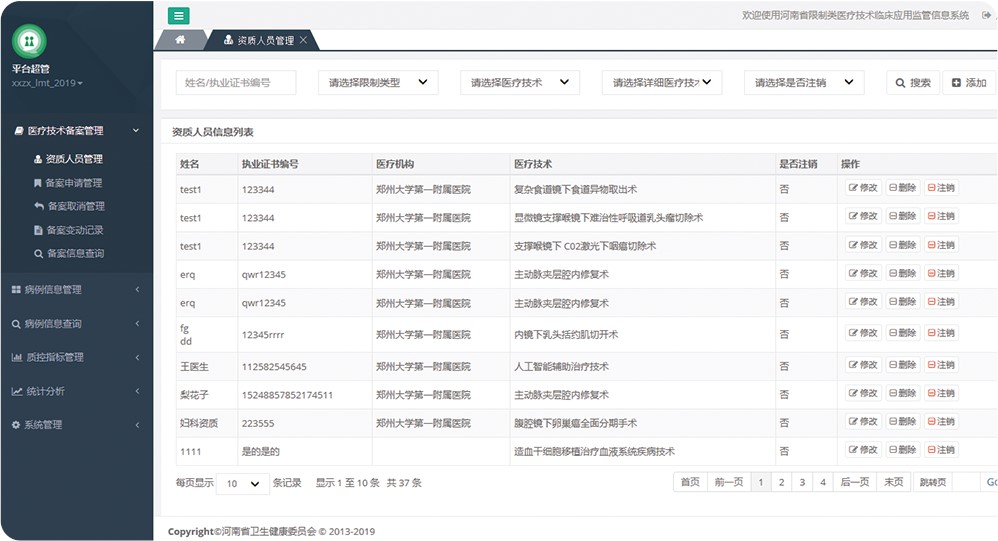Edit the 显微镜支撑喉镜 row
This screenshot has width=998, height=541.
point(863,216)
